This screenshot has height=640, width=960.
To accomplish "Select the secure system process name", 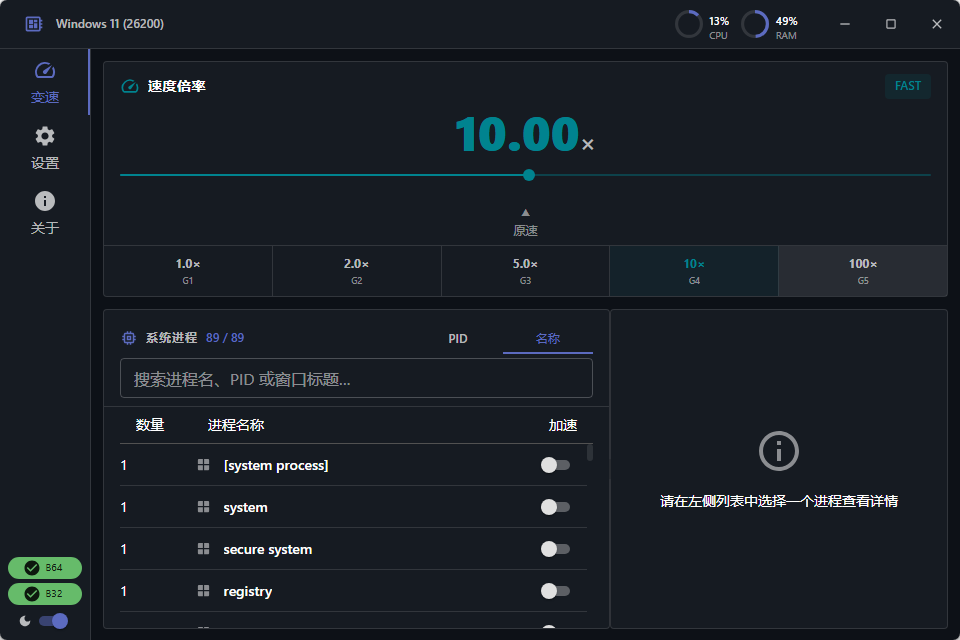I will click(268, 549).
